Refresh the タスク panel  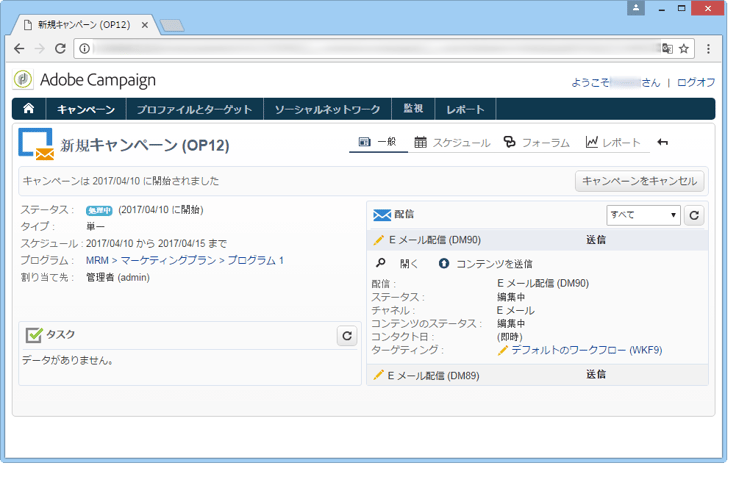(x=347, y=336)
